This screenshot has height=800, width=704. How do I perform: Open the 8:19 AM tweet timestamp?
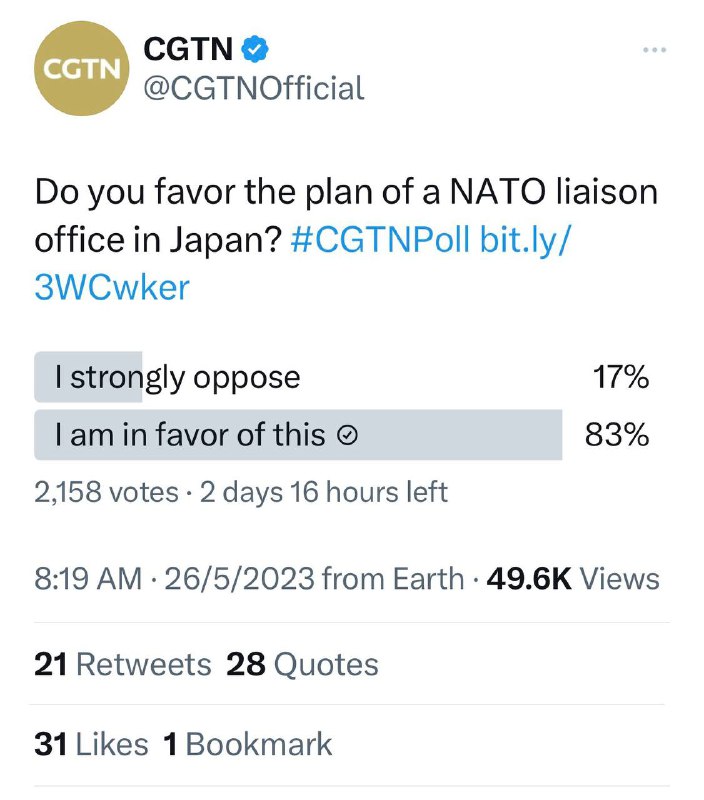pyautogui.click(x=87, y=578)
